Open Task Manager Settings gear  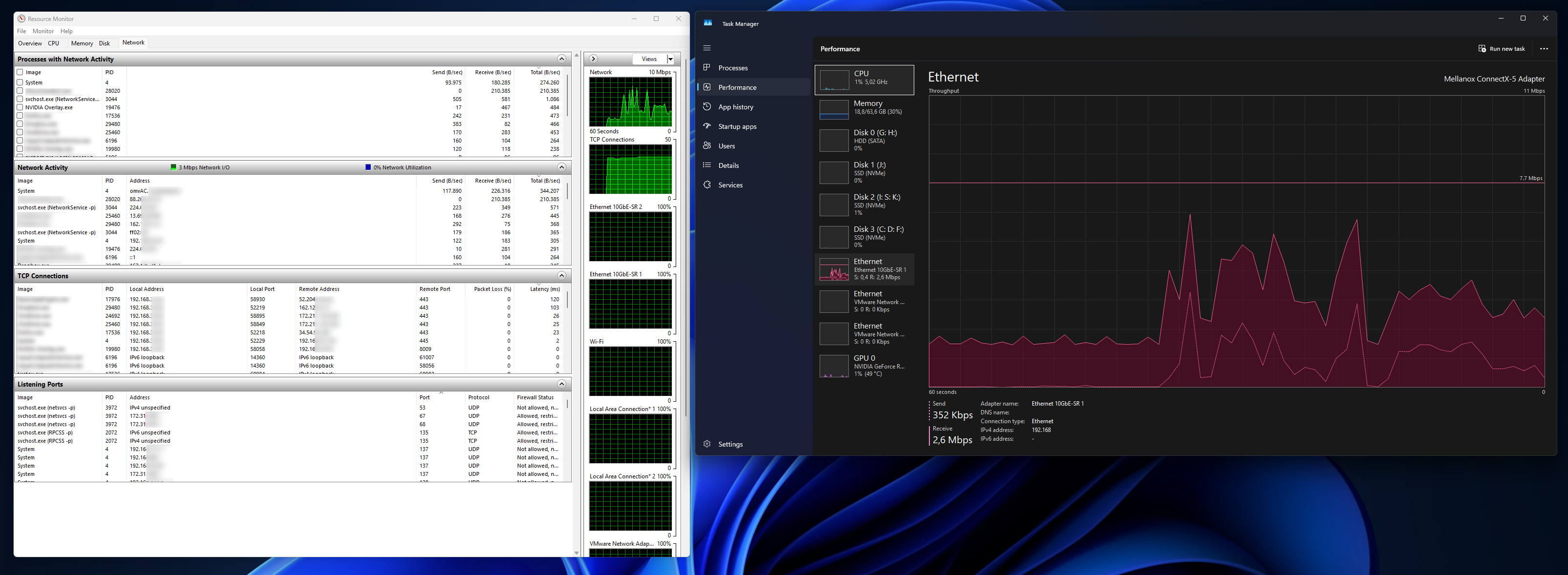[x=707, y=444]
